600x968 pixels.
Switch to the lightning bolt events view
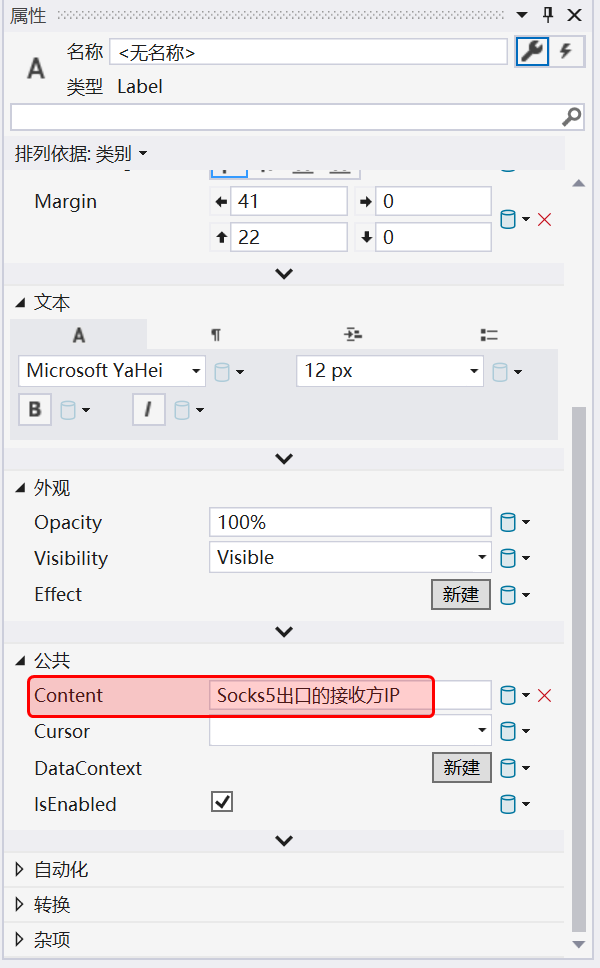[566, 52]
